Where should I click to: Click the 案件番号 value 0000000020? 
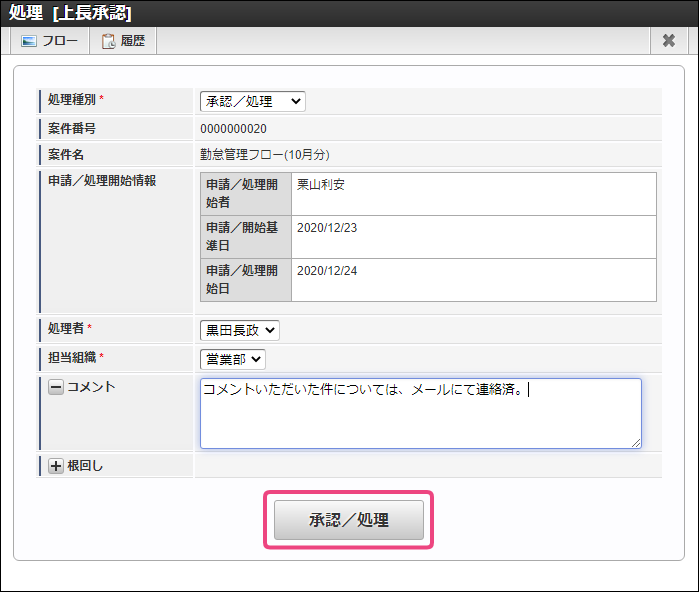[233, 129]
